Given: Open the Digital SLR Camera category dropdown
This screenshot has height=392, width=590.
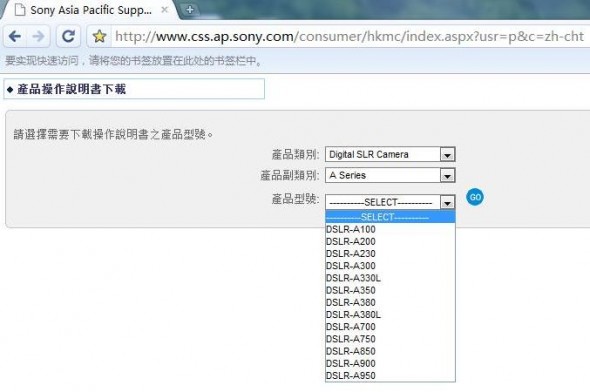Looking at the screenshot, I should tap(390, 155).
